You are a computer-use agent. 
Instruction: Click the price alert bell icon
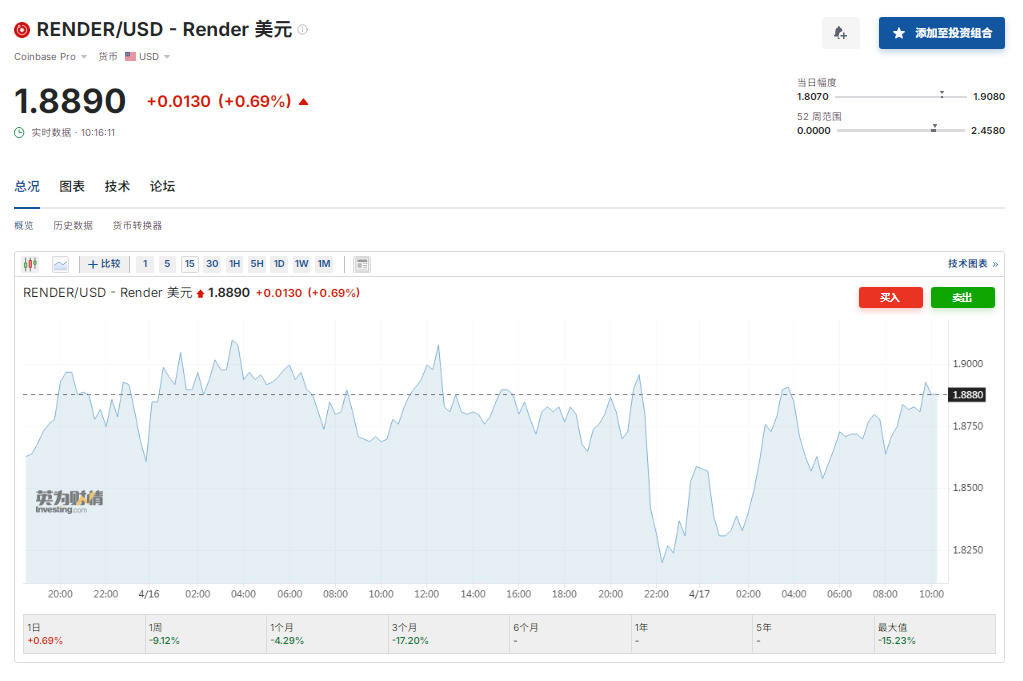point(840,33)
